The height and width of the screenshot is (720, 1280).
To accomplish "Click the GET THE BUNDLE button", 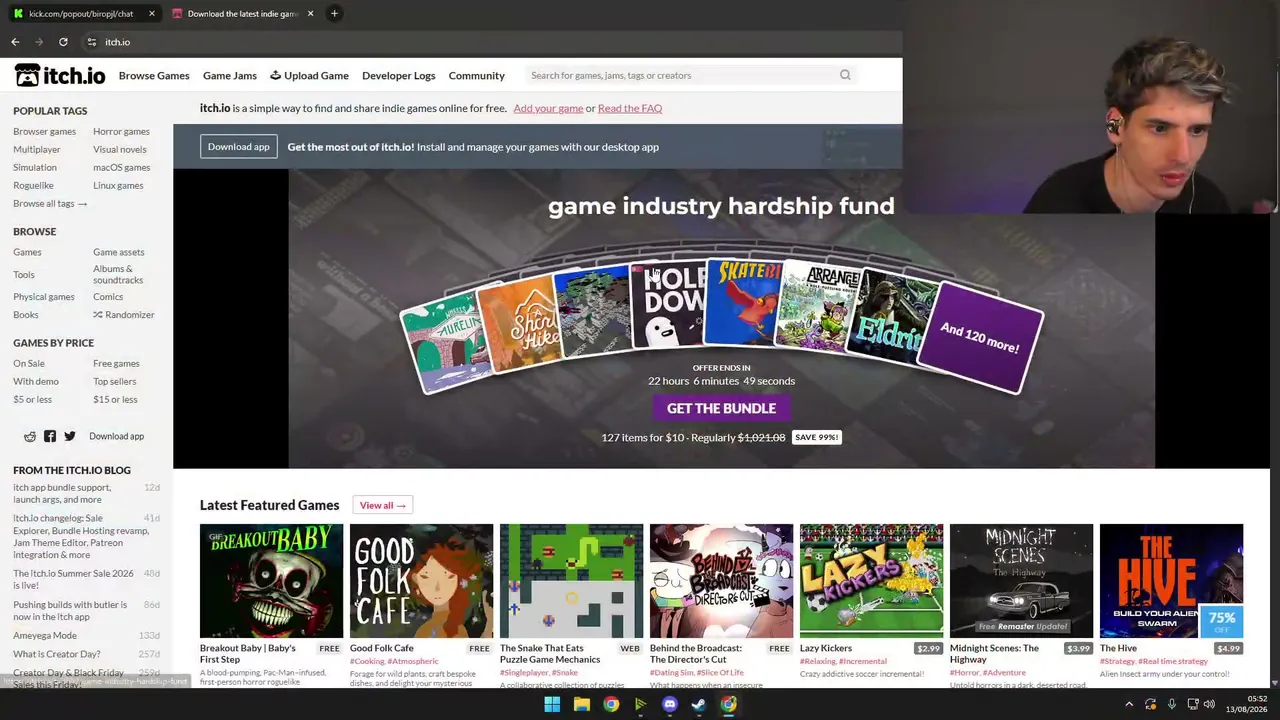I will 721,408.
